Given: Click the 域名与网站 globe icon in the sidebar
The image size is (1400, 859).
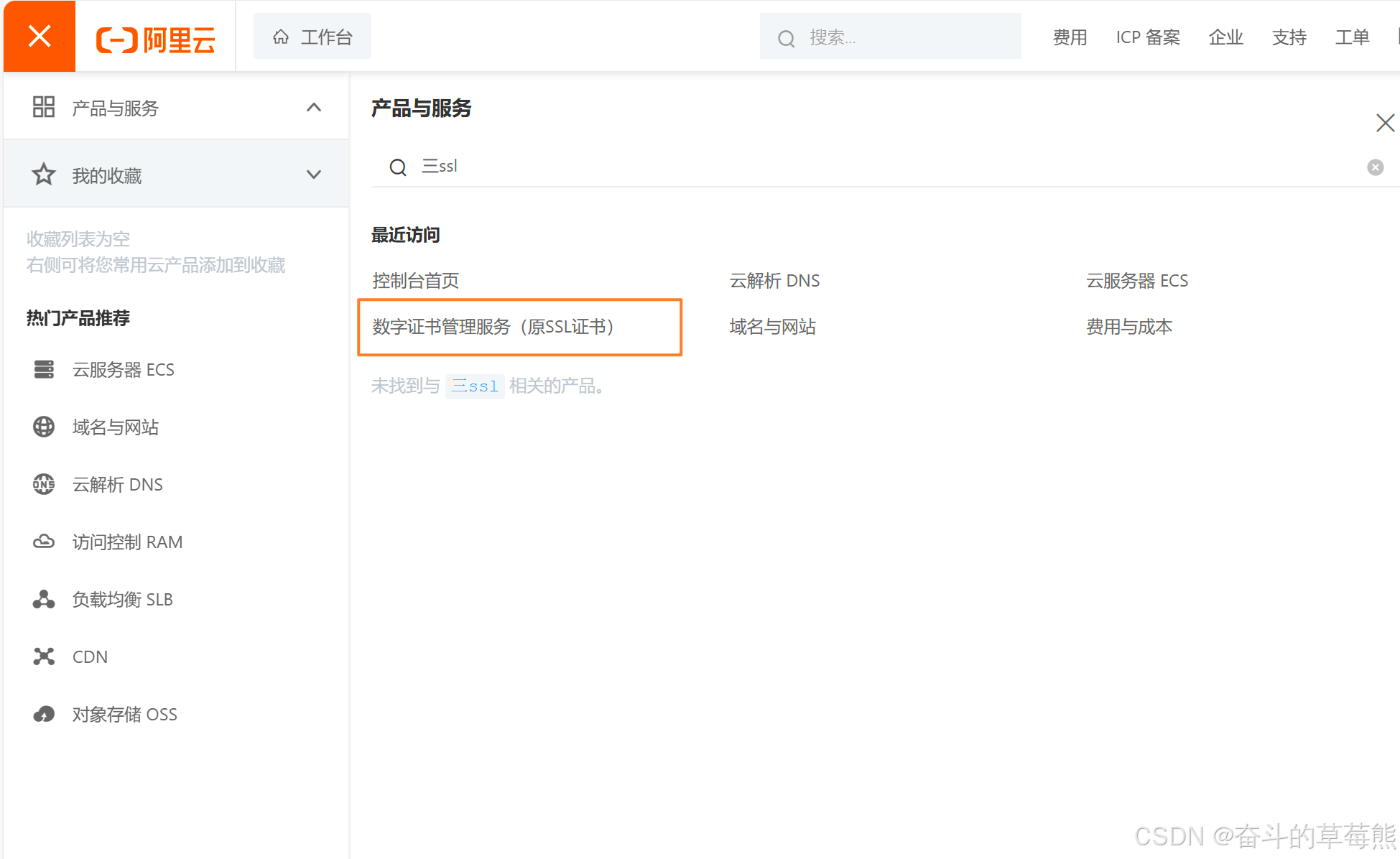Looking at the screenshot, I should point(44,427).
